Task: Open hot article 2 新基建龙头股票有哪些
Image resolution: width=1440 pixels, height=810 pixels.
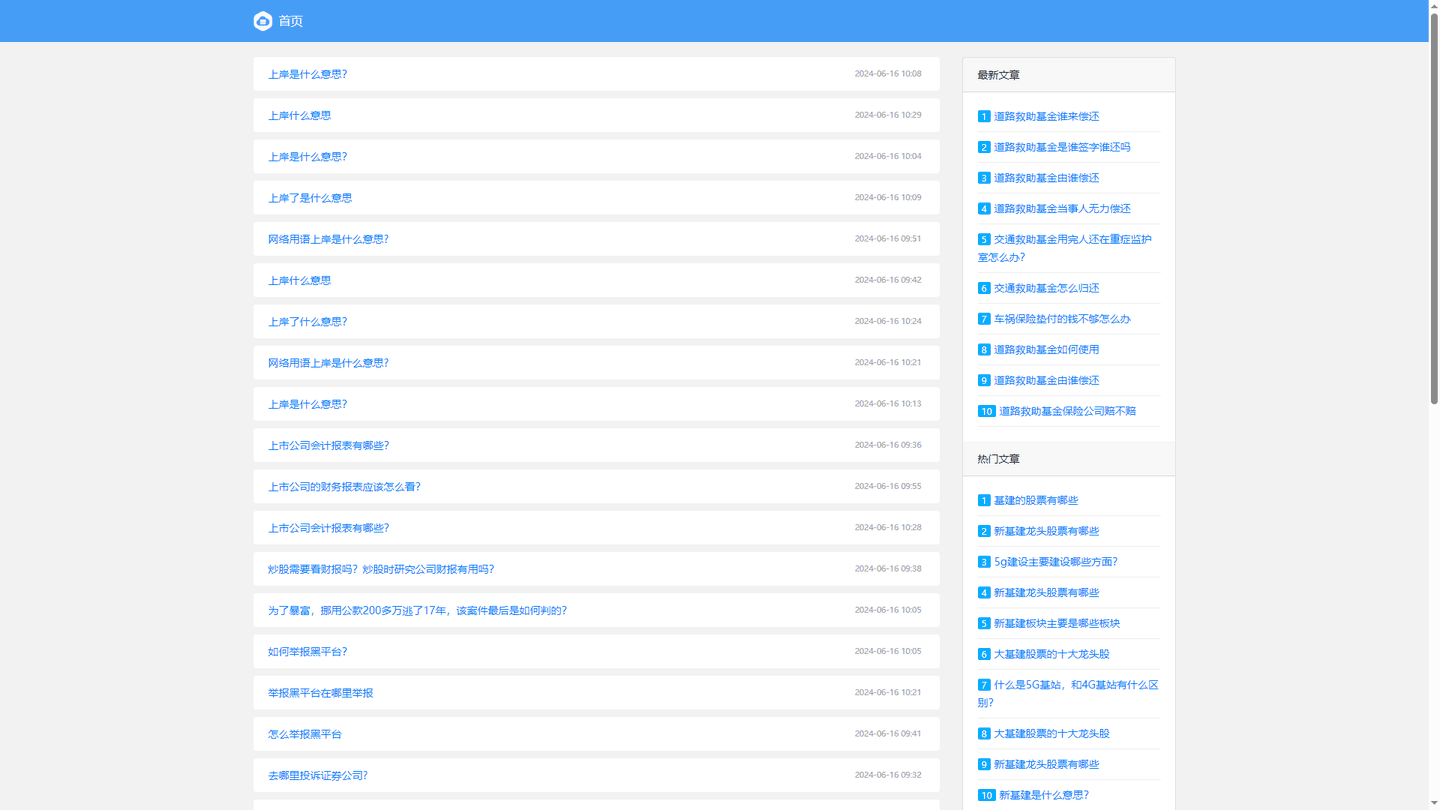Action: [1046, 531]
